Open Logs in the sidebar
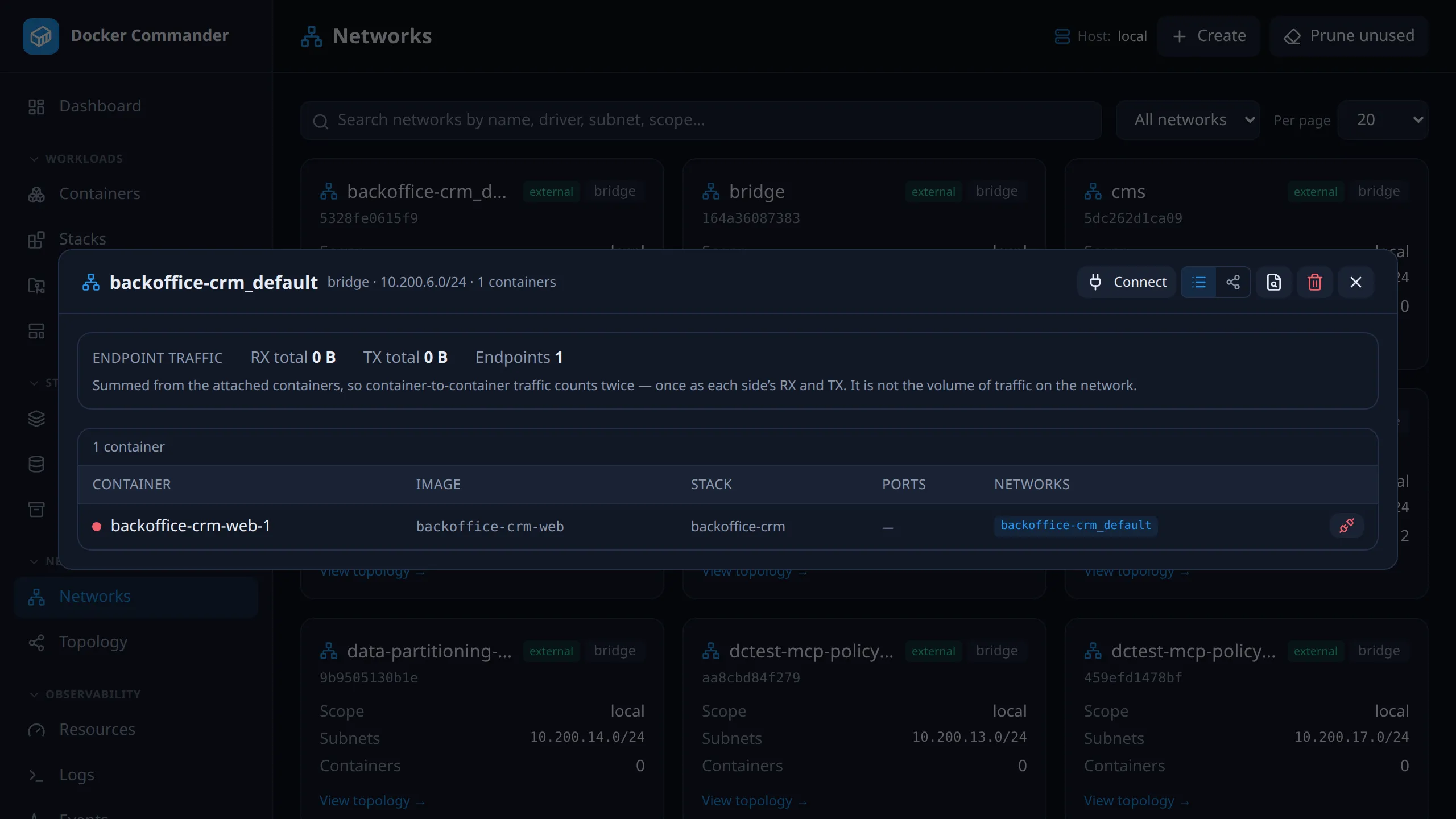 pos(136,775)
